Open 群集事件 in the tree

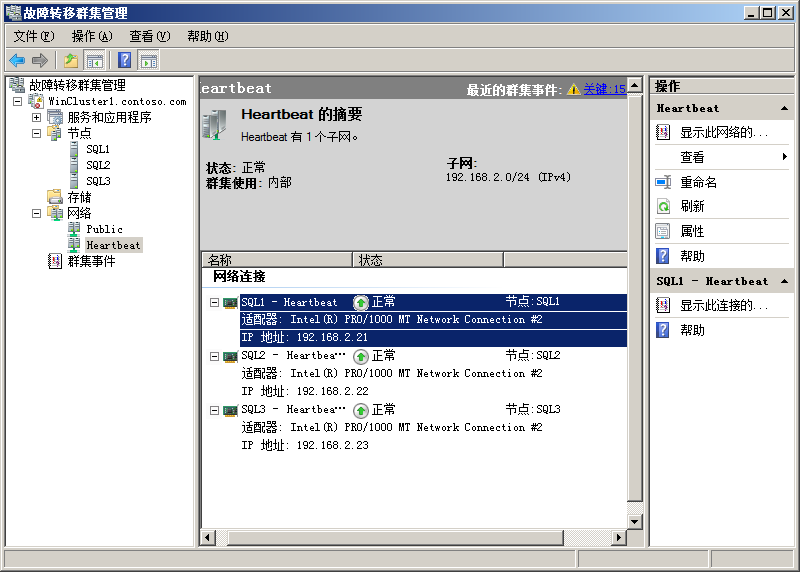(91, 261)
